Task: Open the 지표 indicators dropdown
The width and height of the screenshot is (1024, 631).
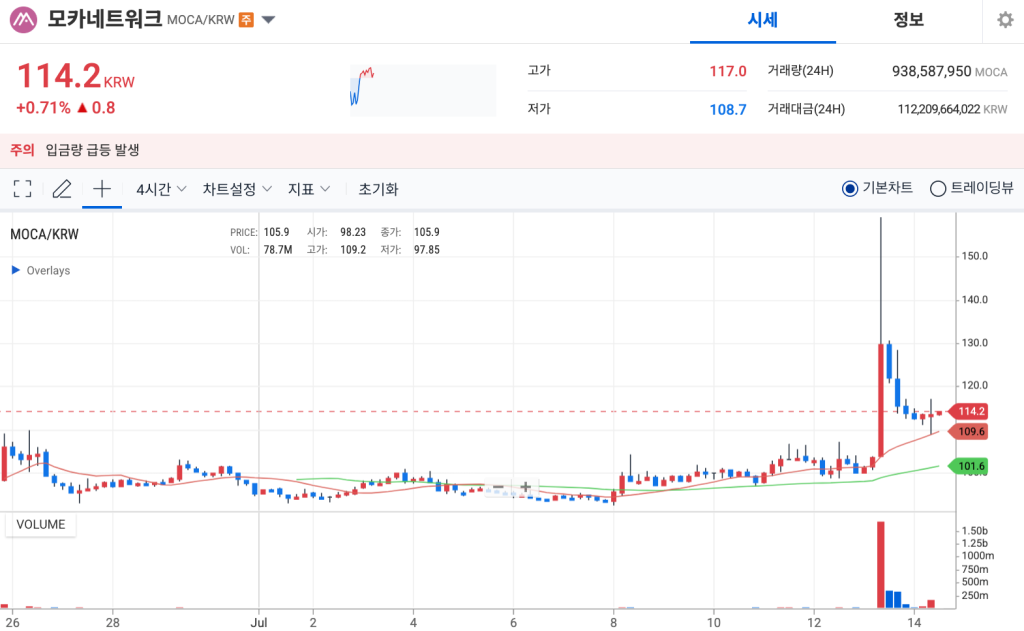Action: coord(309,189)
